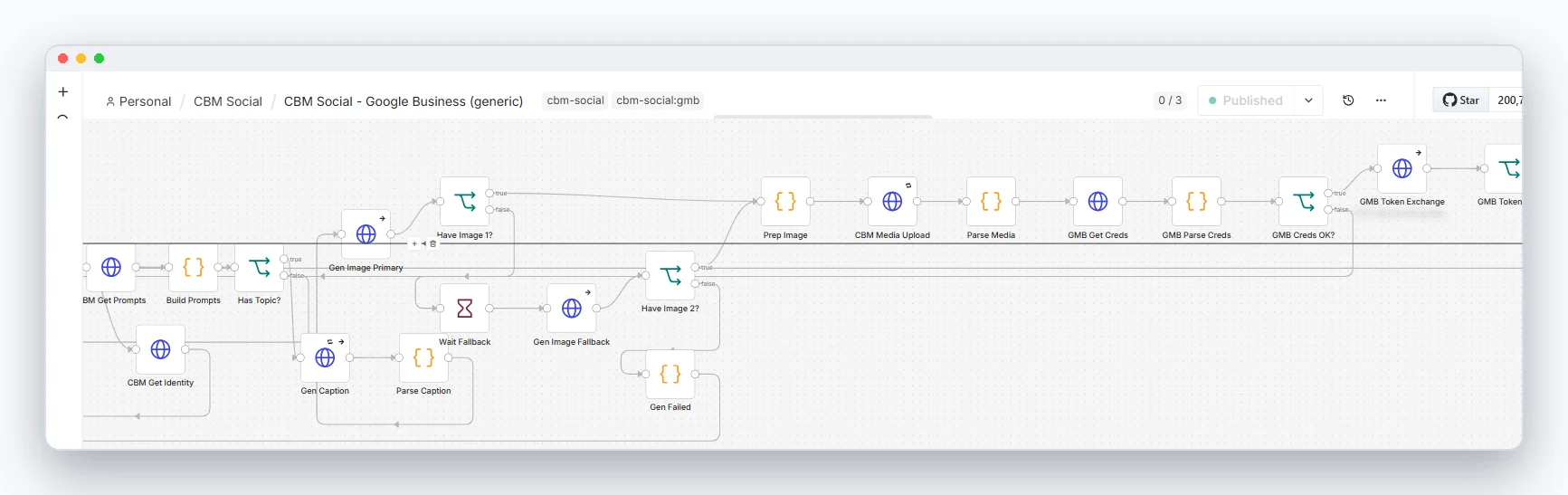Open the Parse Media code node
Viewport: 1568px width, 495px height.
pos(991,202)
